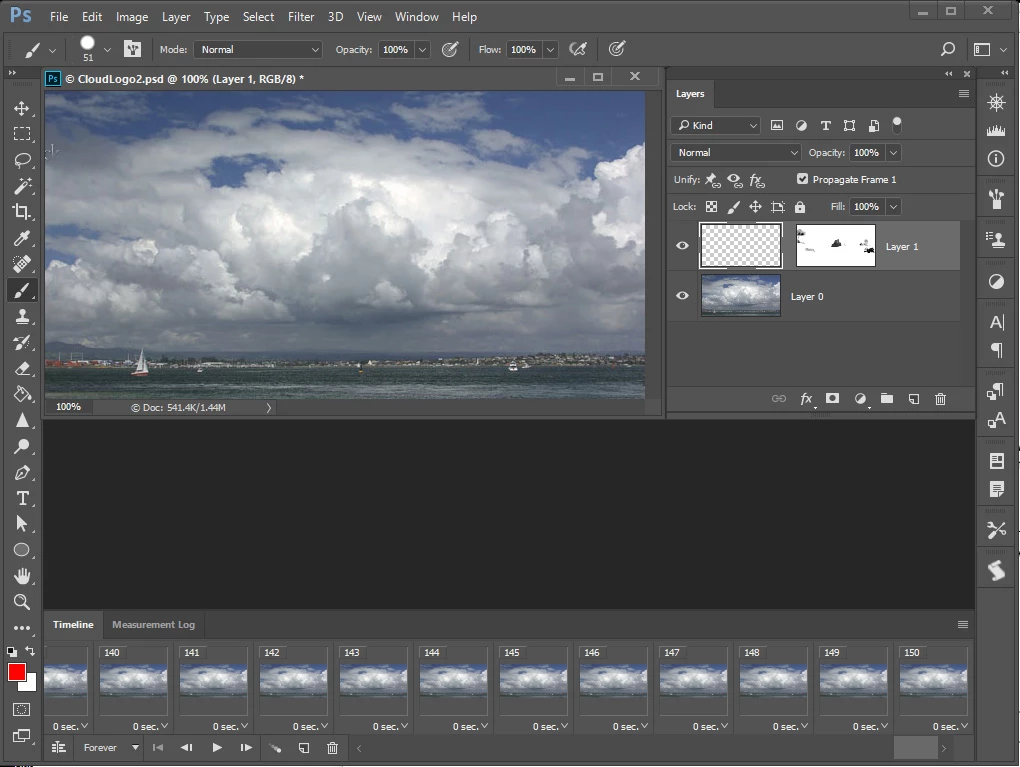Hide Layer 1 visibility eye
Screen dimensions: 1020x767
[682, 246]
